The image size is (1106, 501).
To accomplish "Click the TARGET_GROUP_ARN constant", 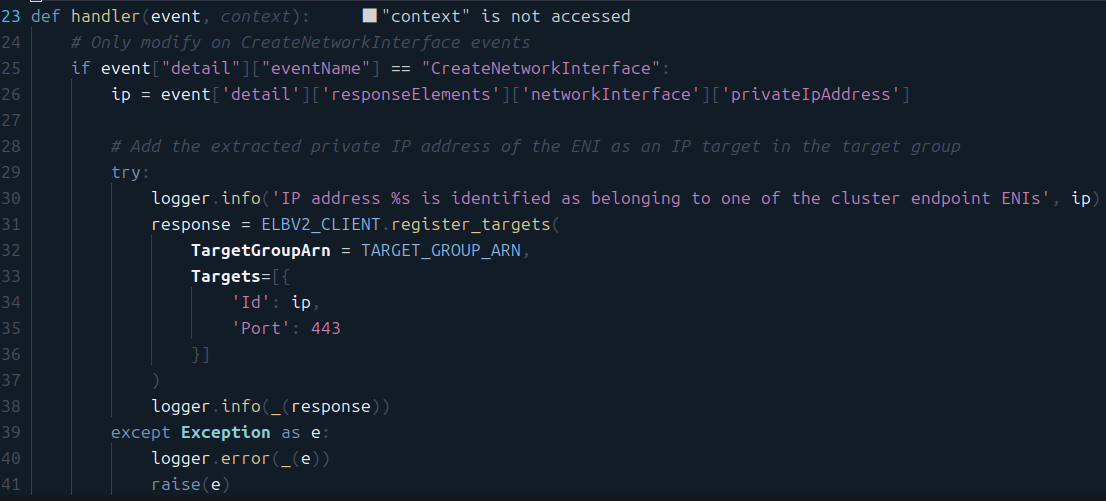I will tap(441, 251).
